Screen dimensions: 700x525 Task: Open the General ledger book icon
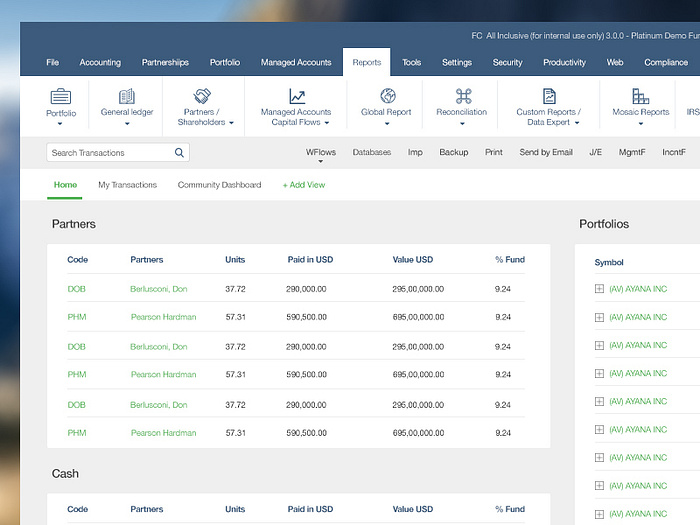[127, 96]
